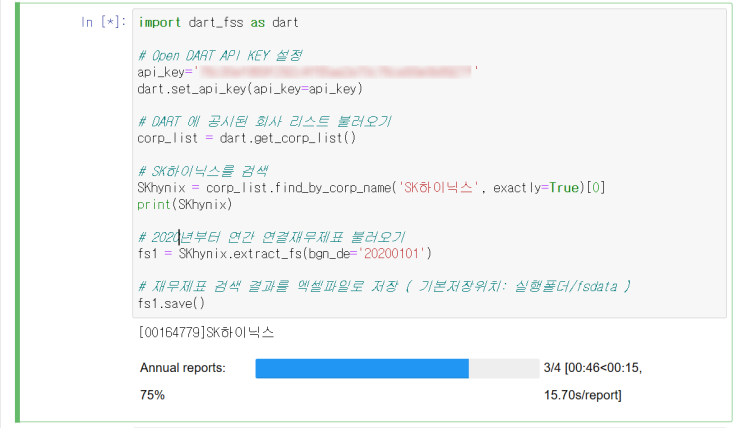Click the '# SK하이닉스를 검색' comment
The height and width of the screenshot is (428, 743).
(x=203, y=171)
